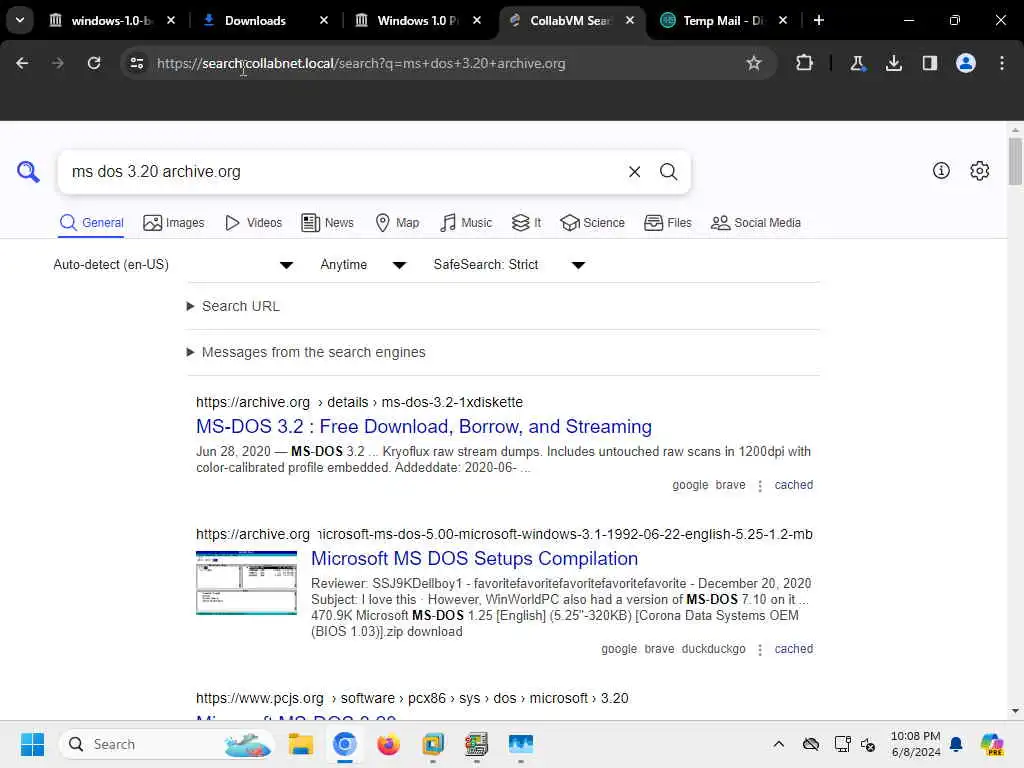
Task: Open more options dots for MS-DOS 3.2 result
Action: (x=760, y=486)
